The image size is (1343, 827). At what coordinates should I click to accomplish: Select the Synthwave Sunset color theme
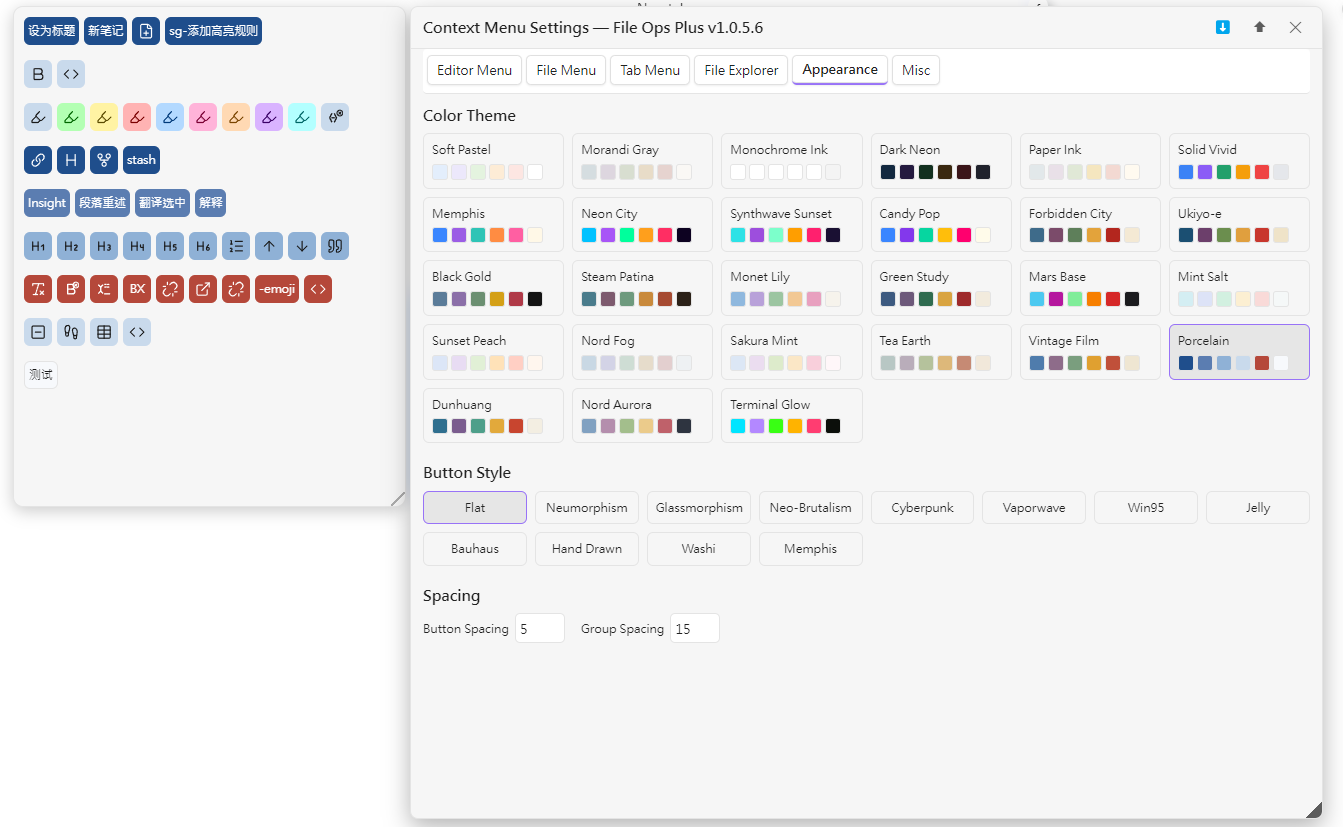coord(792,225)
